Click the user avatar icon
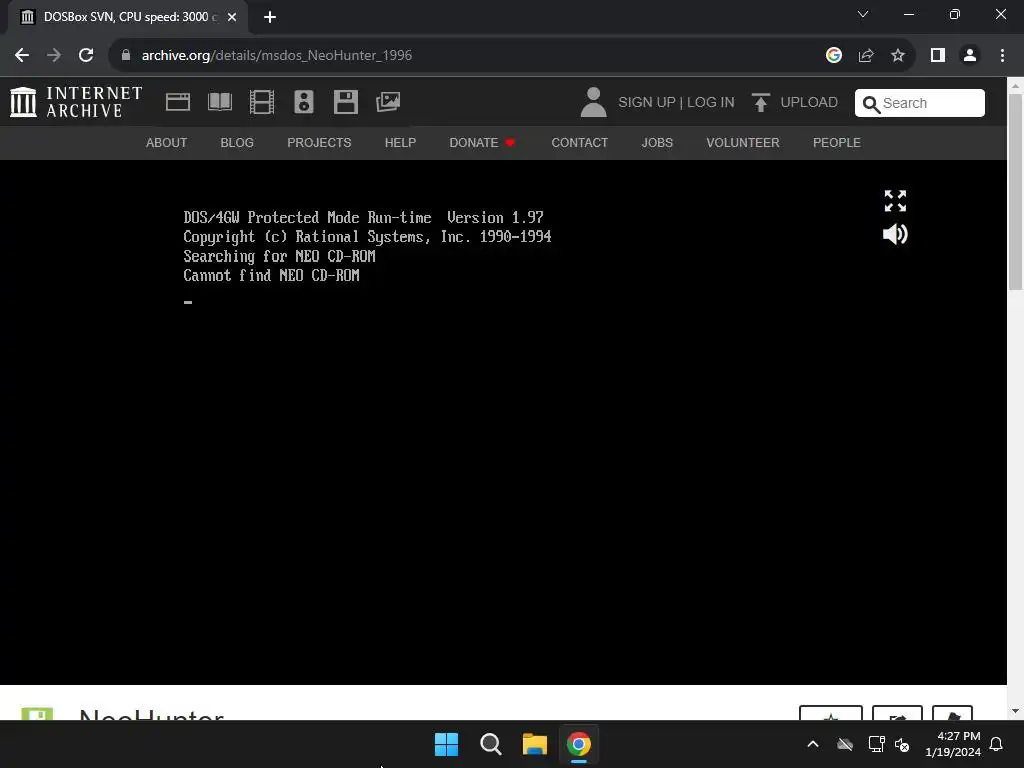1024x768 pixels. click(x=593, y=103)
